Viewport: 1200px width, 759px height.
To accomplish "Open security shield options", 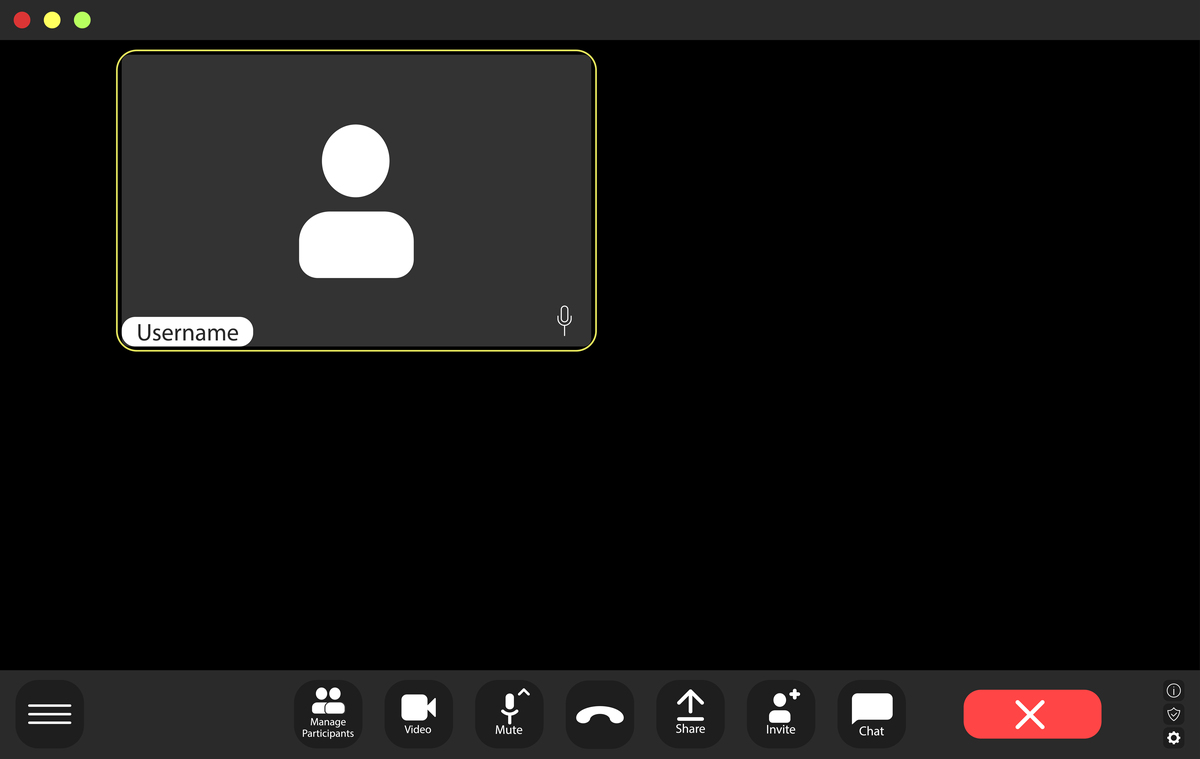I will (1174, 714).
